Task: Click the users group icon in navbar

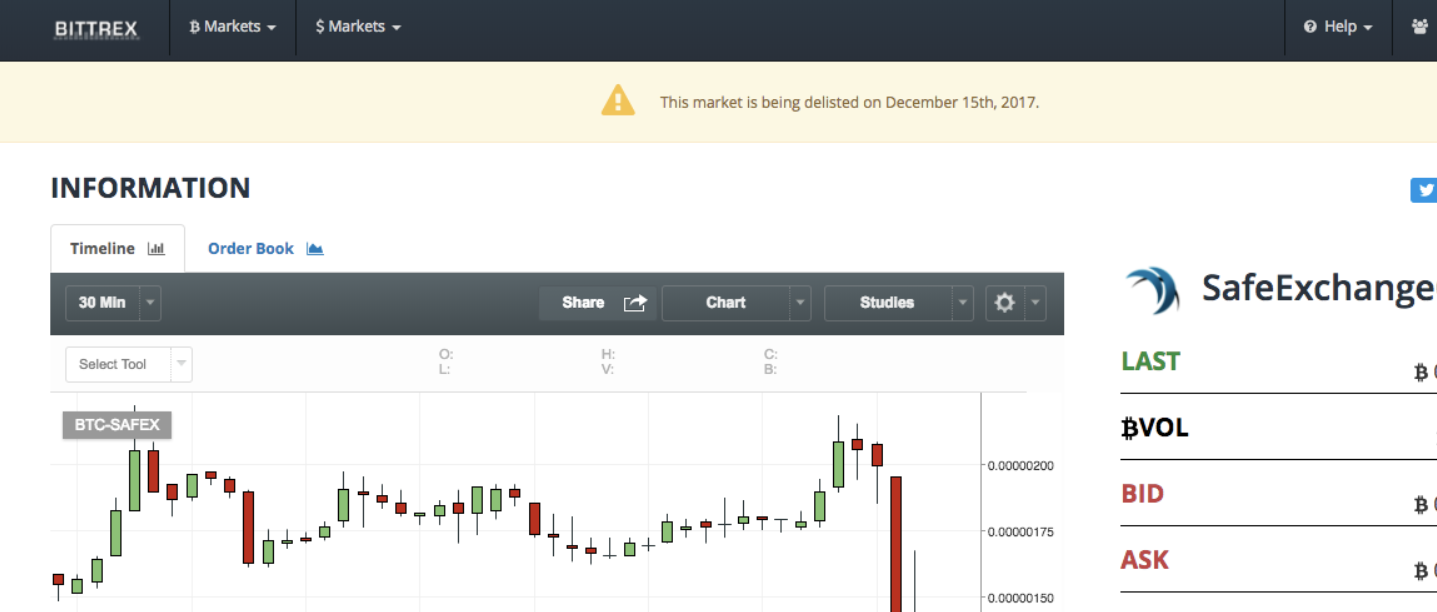Action: pyautogui.click(x=1420, y=27)
